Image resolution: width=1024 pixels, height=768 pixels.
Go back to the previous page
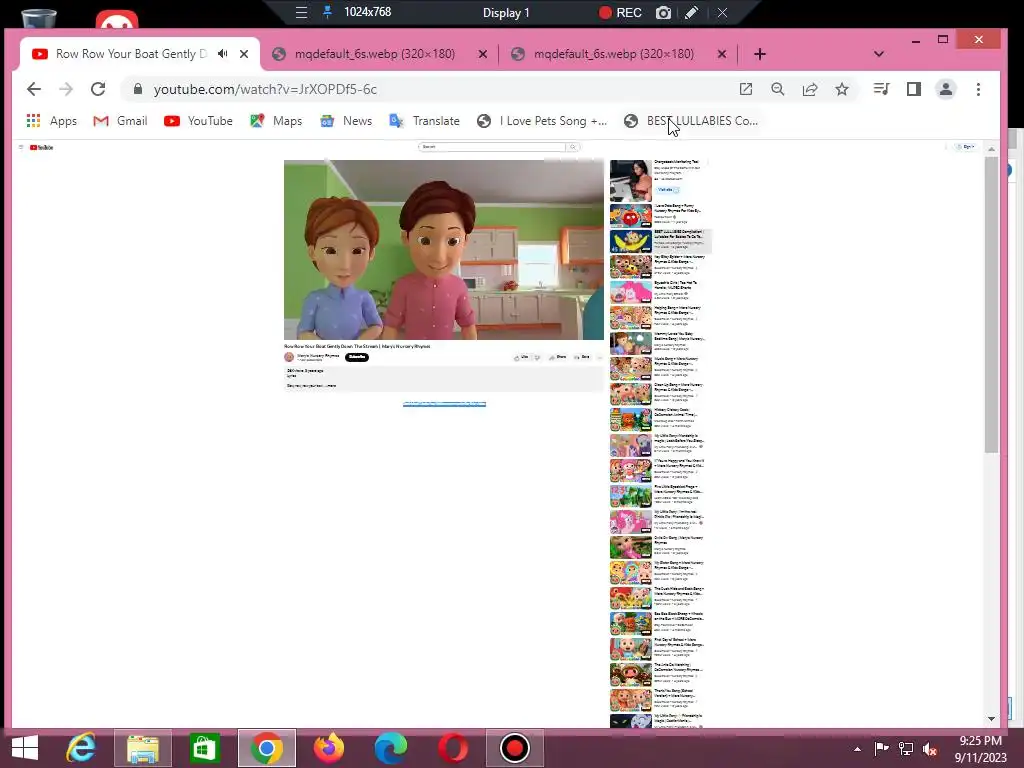pyautogui.click(x=34, y=89)
